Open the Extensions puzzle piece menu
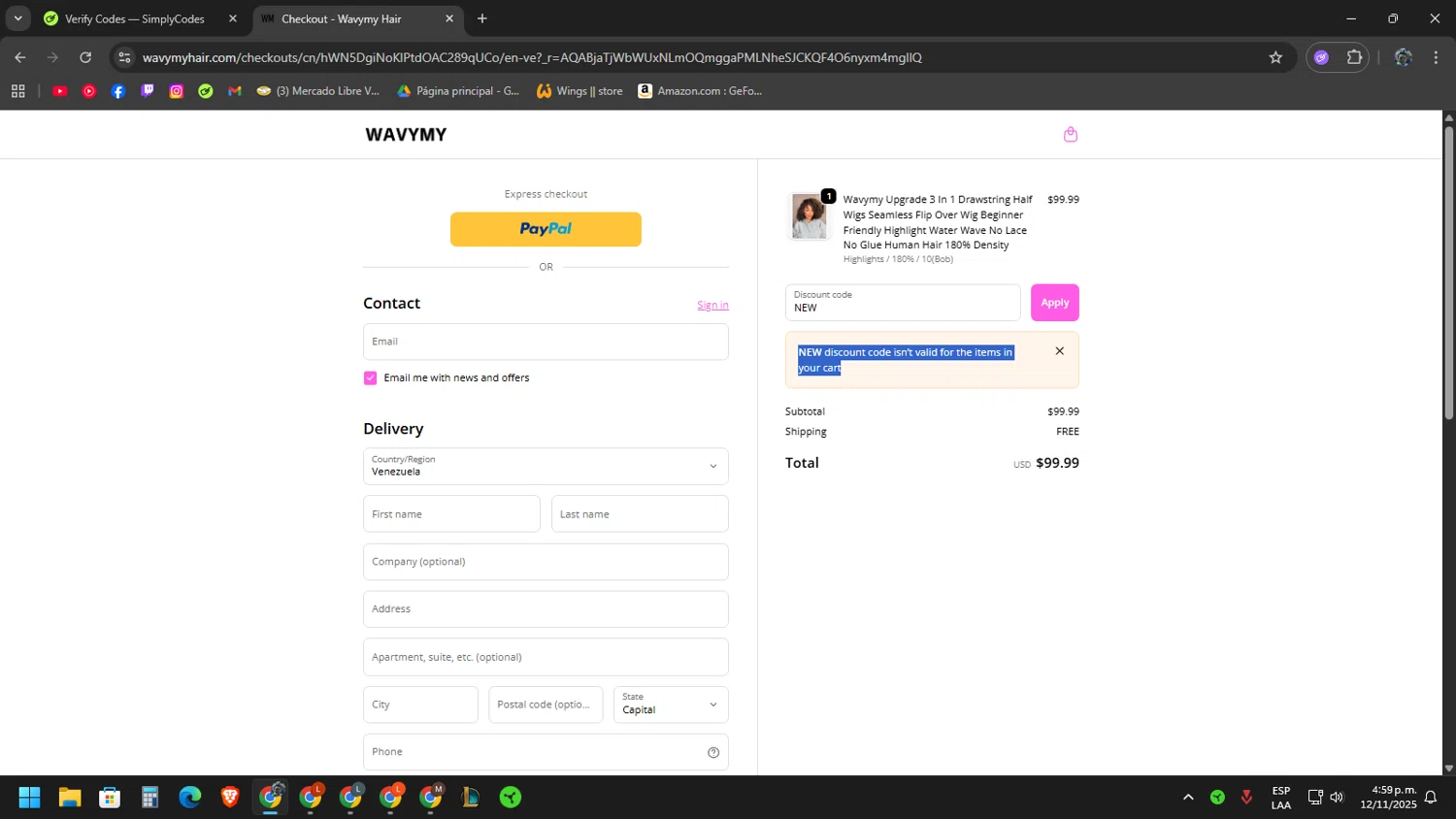The width and height of the screenshot is (1456, 819). [x=1354, y=57]
